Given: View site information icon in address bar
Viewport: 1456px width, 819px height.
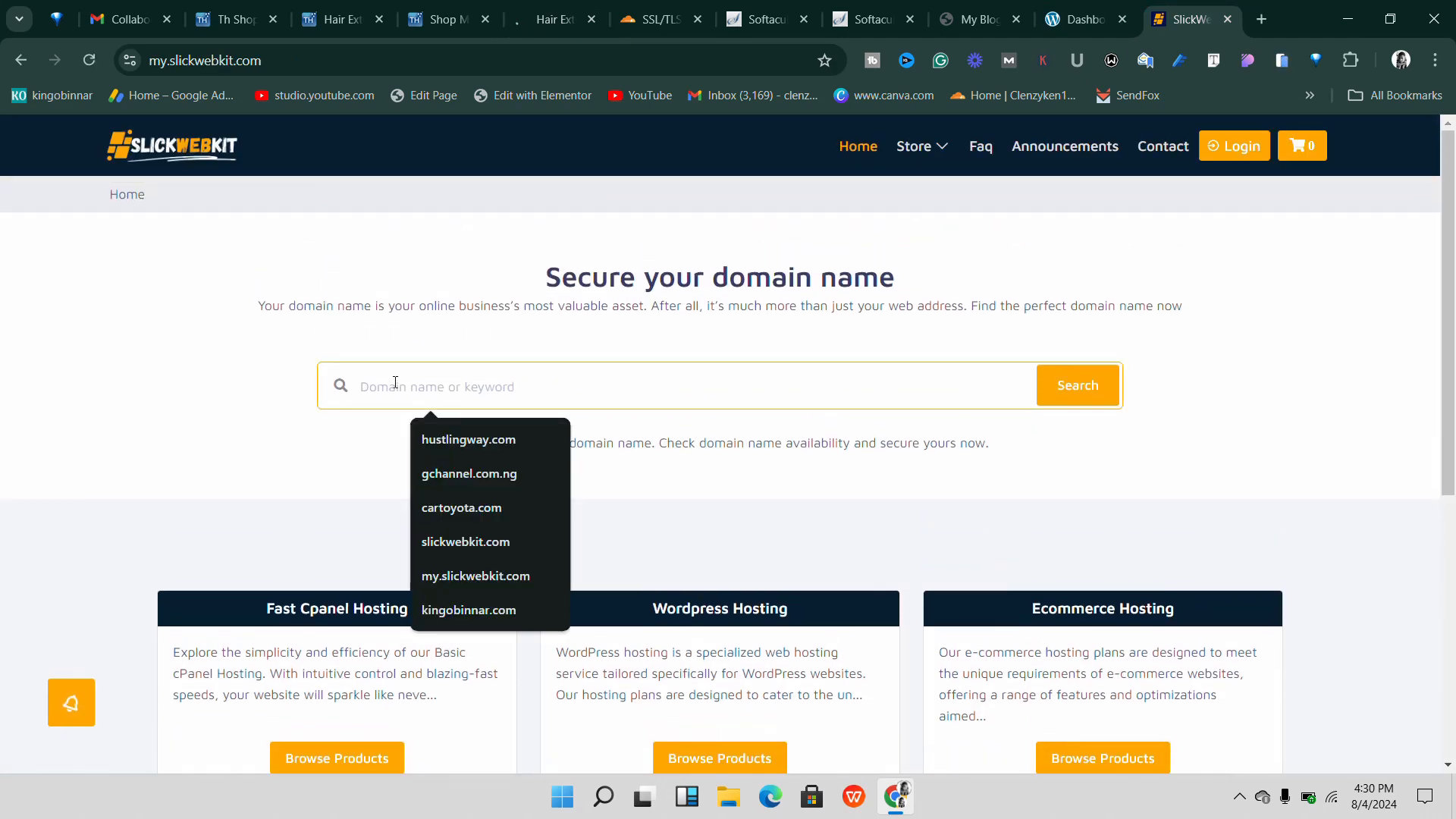Looking at the screenshot, I should tap(130, 61).
